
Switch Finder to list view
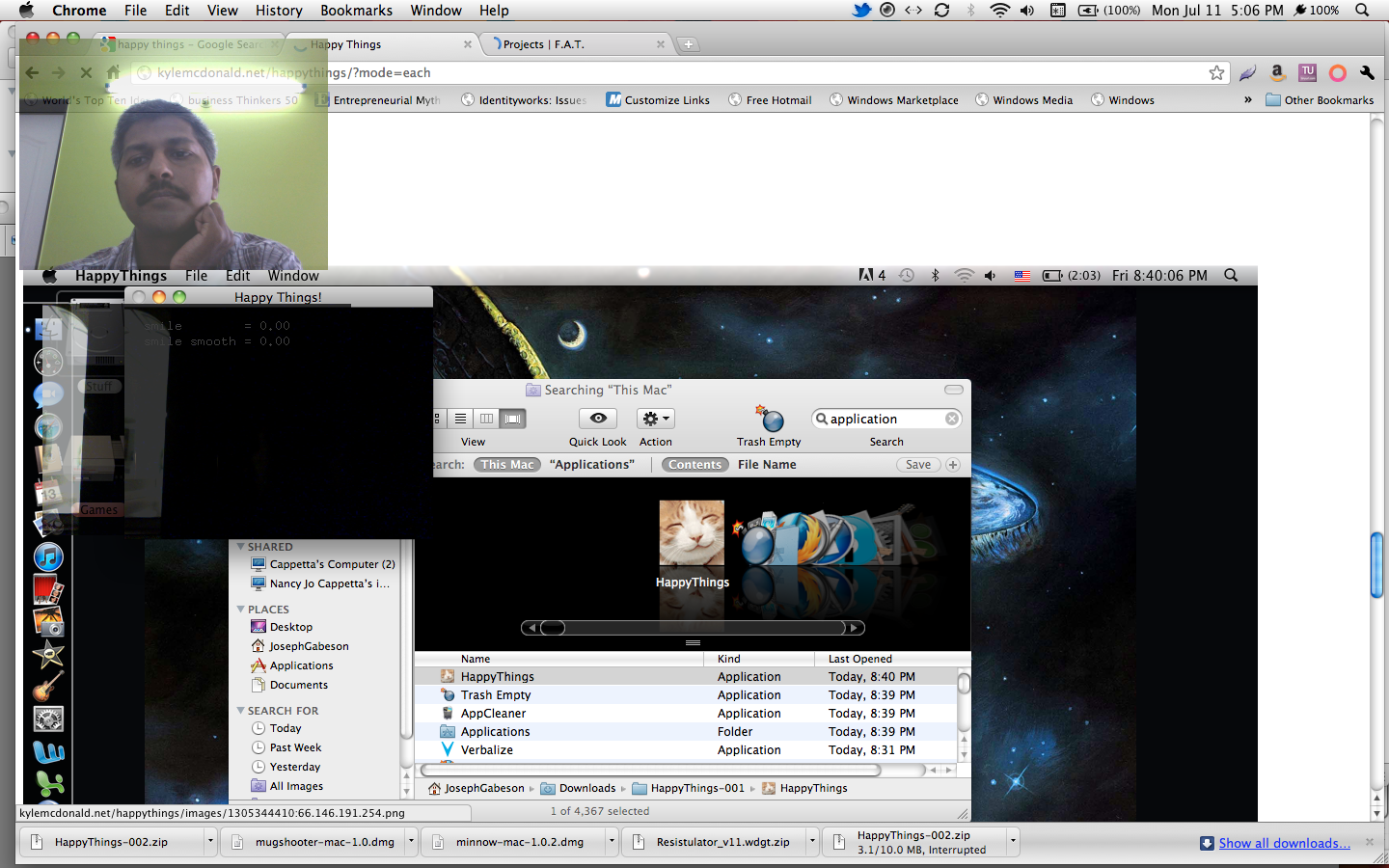461,419
